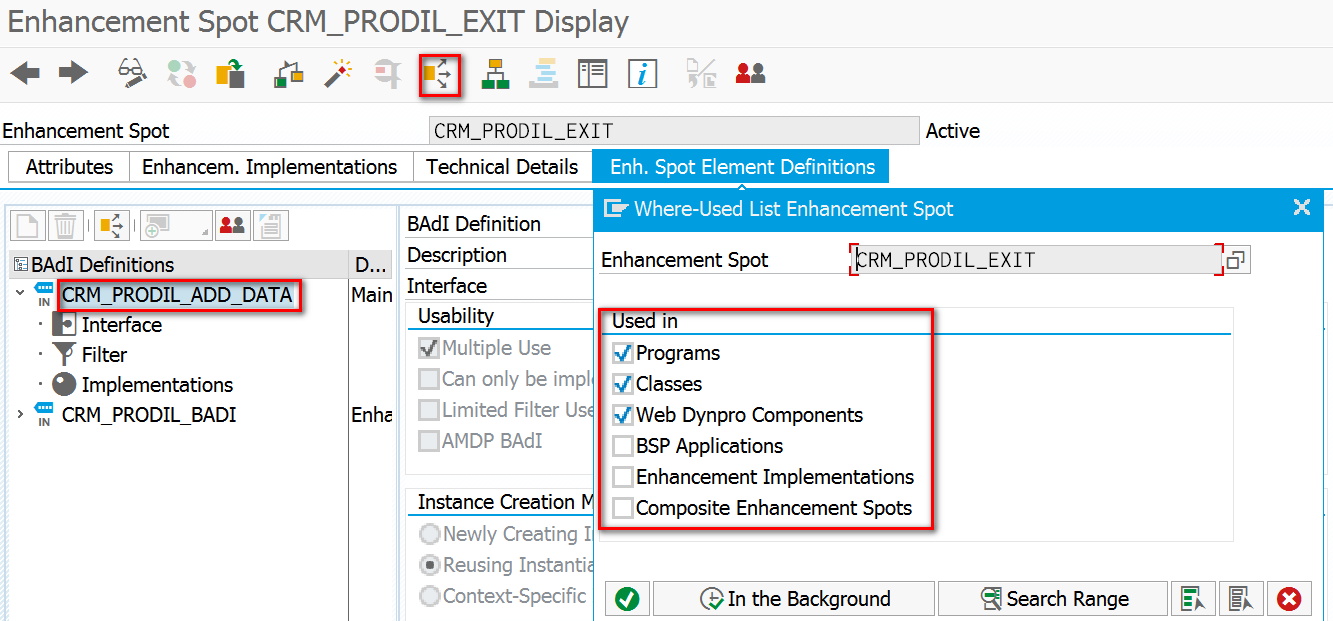This screenshot has height=621, width=1333.
Task: Click the Search Range button
Action: (x=1053, y=599)
